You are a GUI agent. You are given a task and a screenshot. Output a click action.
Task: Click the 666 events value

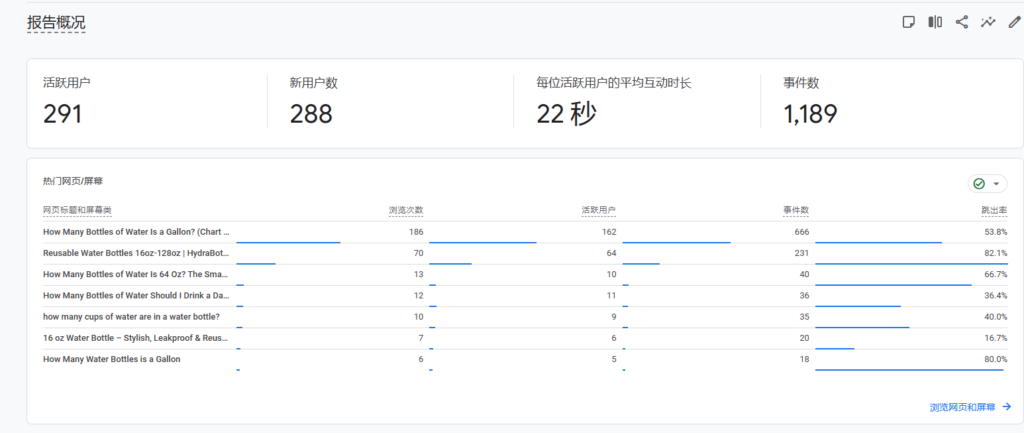point(802,232)
